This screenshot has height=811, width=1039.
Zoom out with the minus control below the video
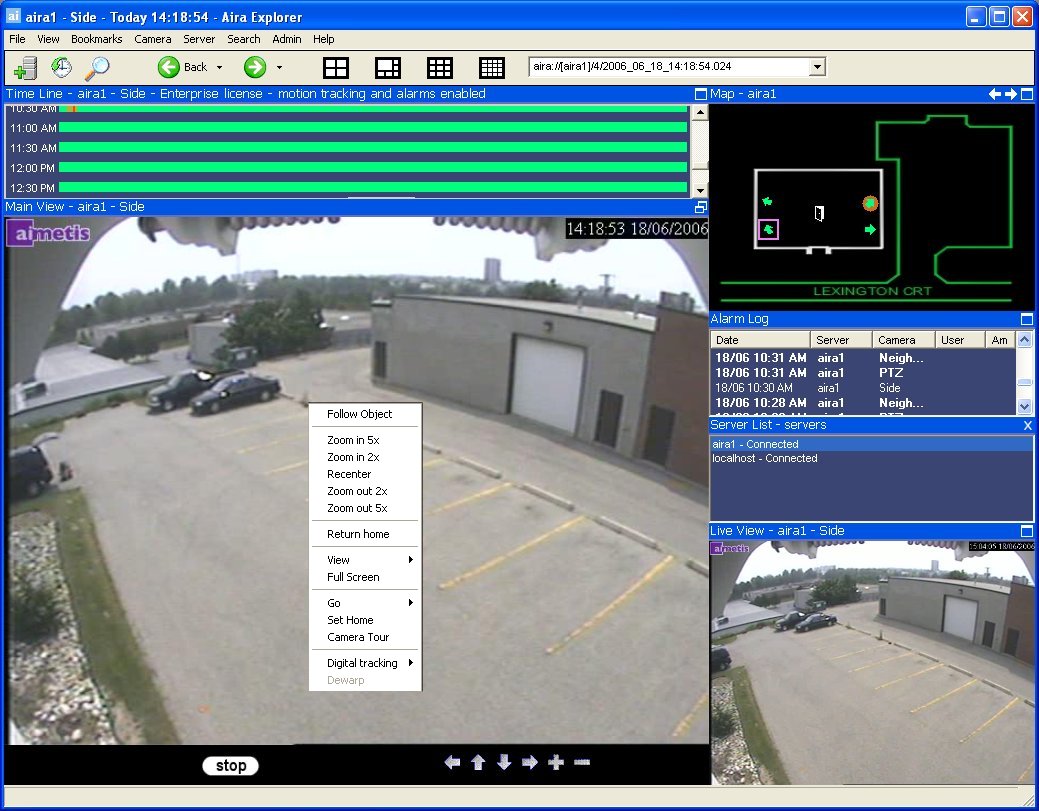pyautogui.click(x=582, y=763)
